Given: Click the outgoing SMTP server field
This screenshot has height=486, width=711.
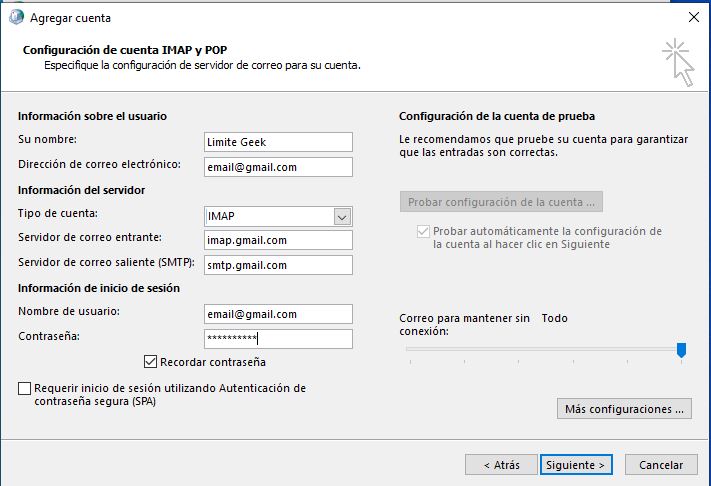Looking at the screenshot, I should pos(278,265).
